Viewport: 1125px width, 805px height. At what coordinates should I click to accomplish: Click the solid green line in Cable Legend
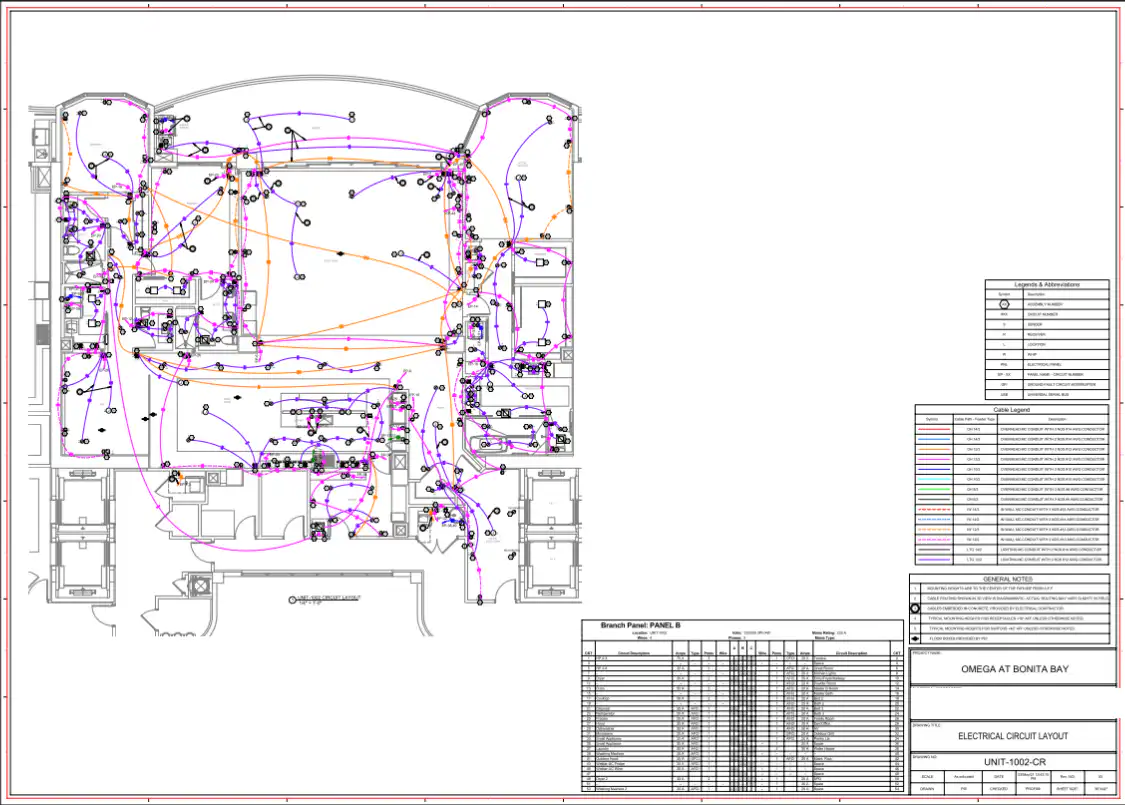pyautogui.click(x=934, y=489)
